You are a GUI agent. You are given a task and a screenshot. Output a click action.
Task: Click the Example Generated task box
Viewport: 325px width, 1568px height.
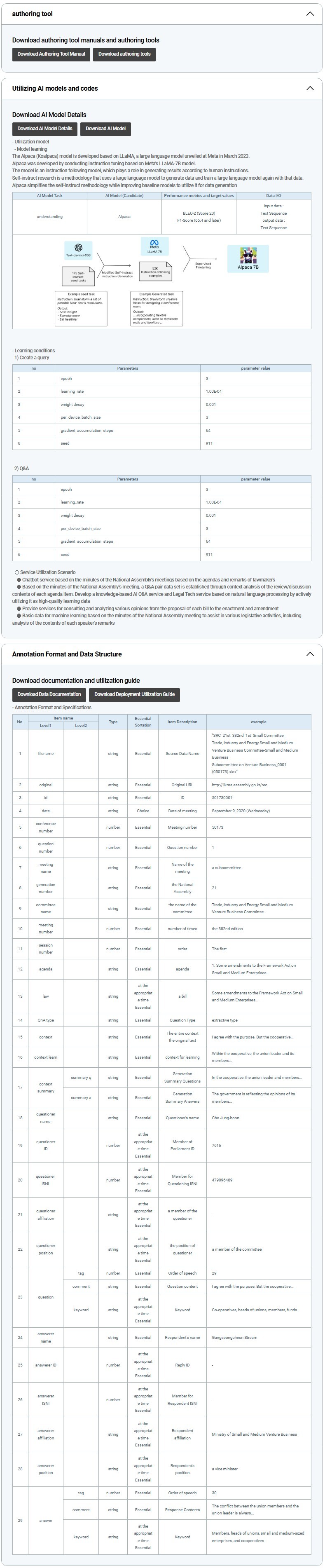click(x=157, y=309)
